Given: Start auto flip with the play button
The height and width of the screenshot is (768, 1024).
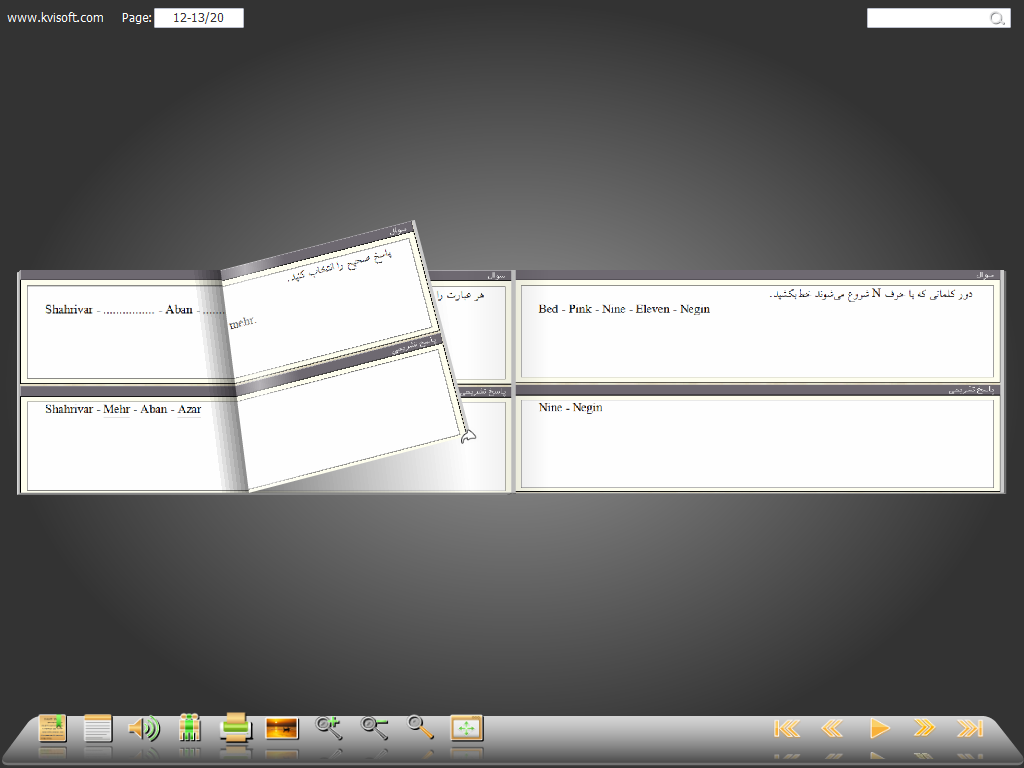Looking at the screenshot, I should click(879, 728).
